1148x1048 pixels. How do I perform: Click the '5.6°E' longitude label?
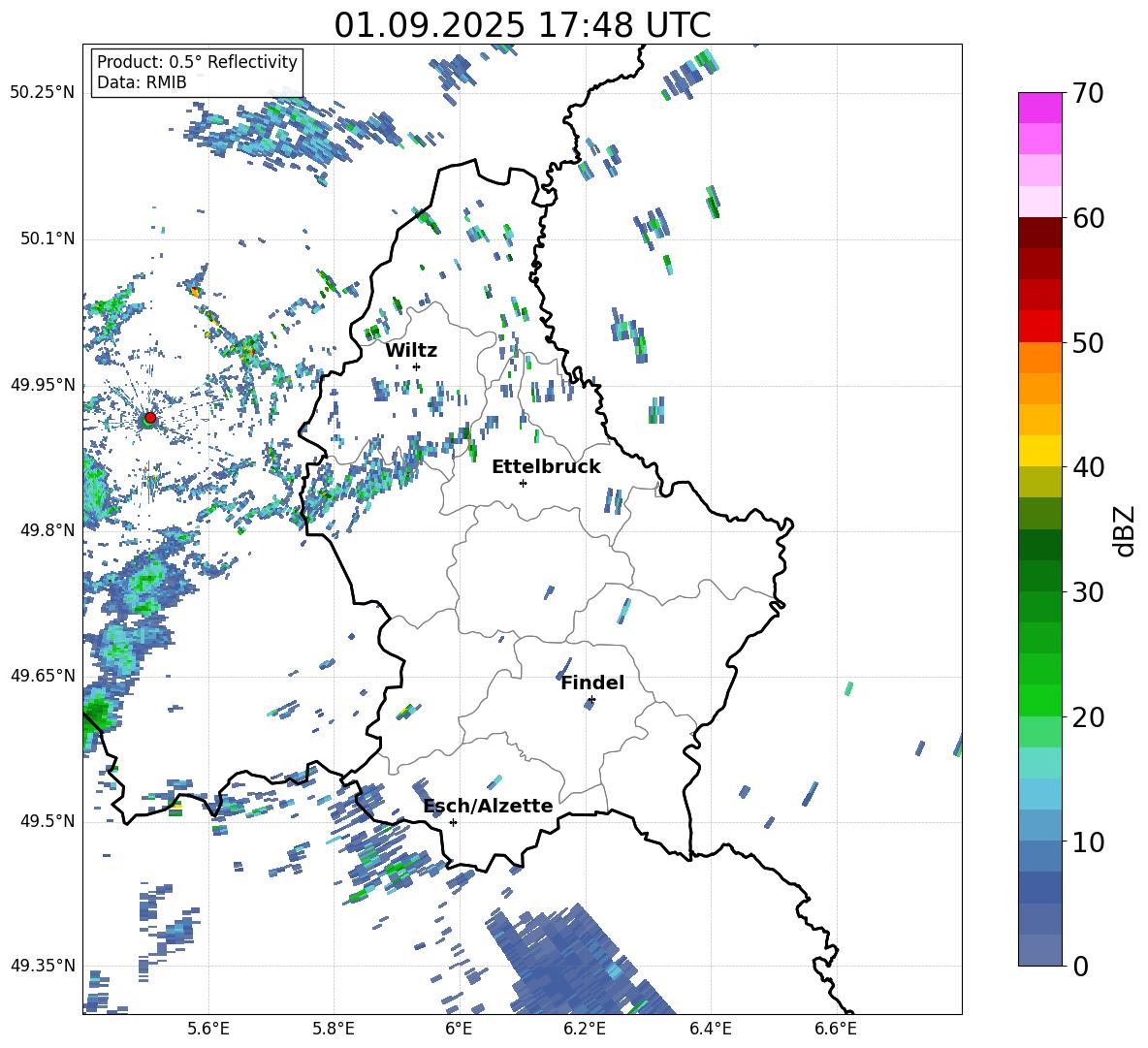click(x=208, y=1029)
